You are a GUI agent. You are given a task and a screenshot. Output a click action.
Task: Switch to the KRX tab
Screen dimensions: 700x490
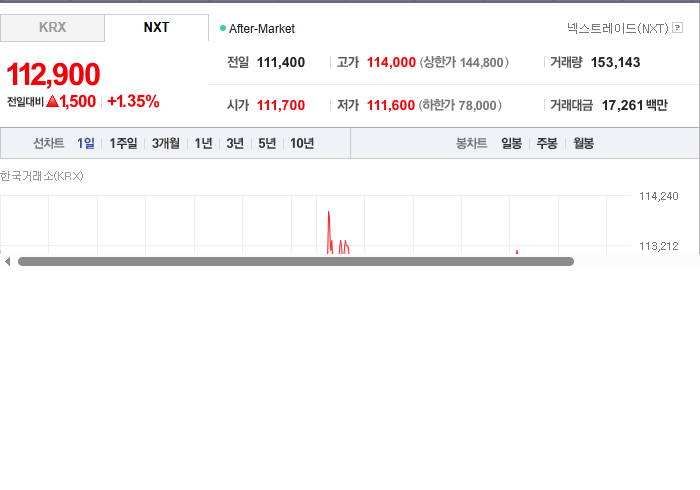52,28
